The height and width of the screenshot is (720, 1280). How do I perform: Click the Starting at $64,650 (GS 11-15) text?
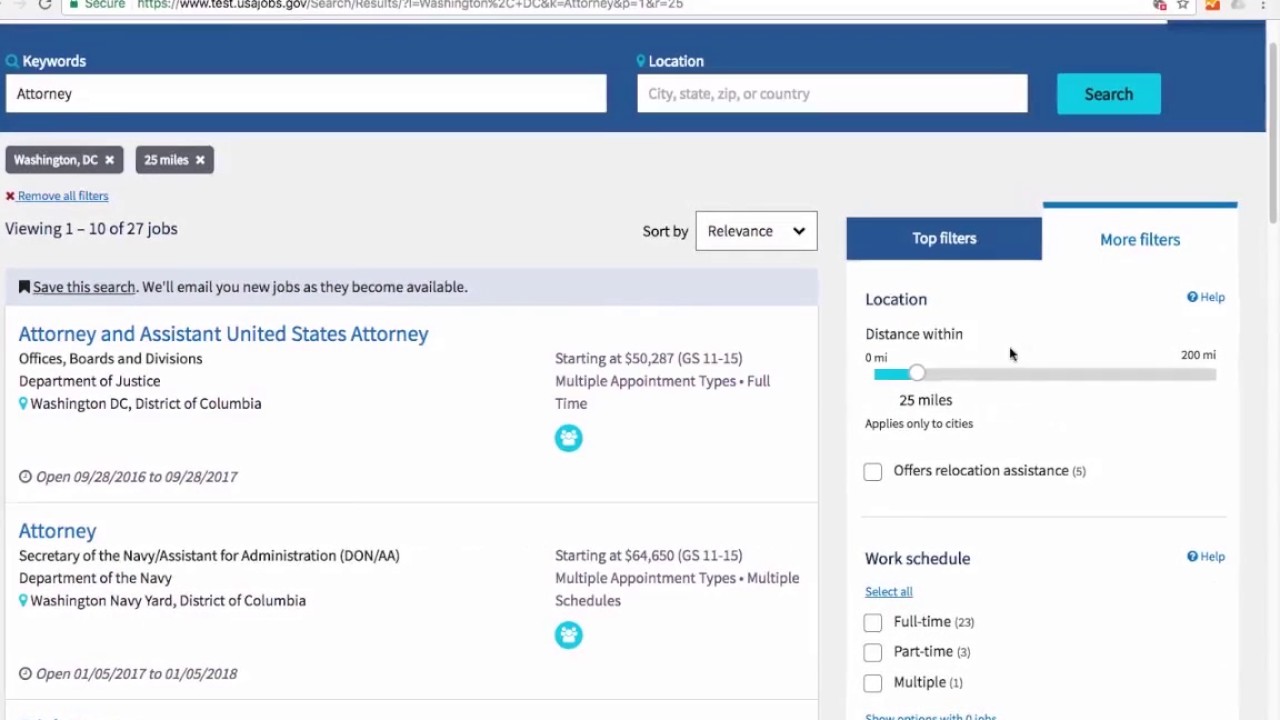649,555
